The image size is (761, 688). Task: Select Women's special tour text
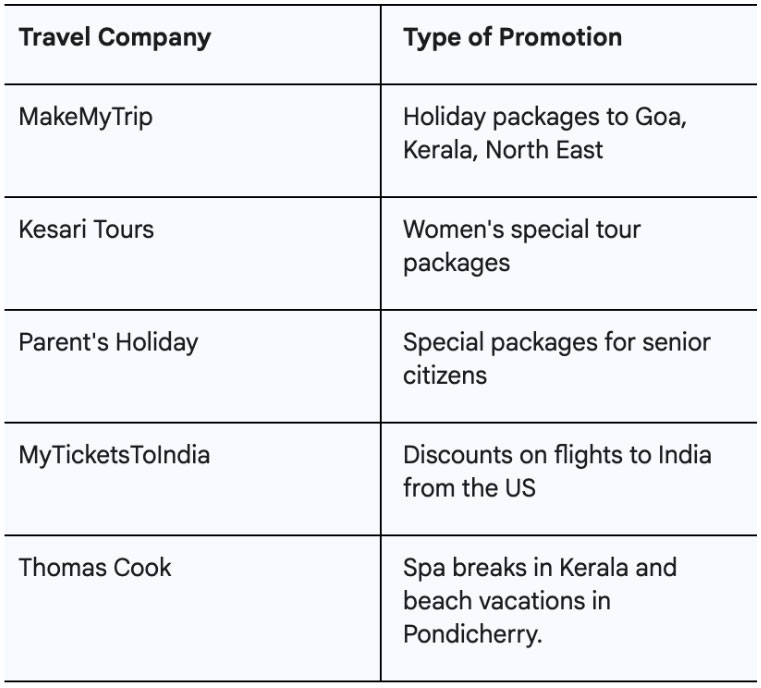522,229
